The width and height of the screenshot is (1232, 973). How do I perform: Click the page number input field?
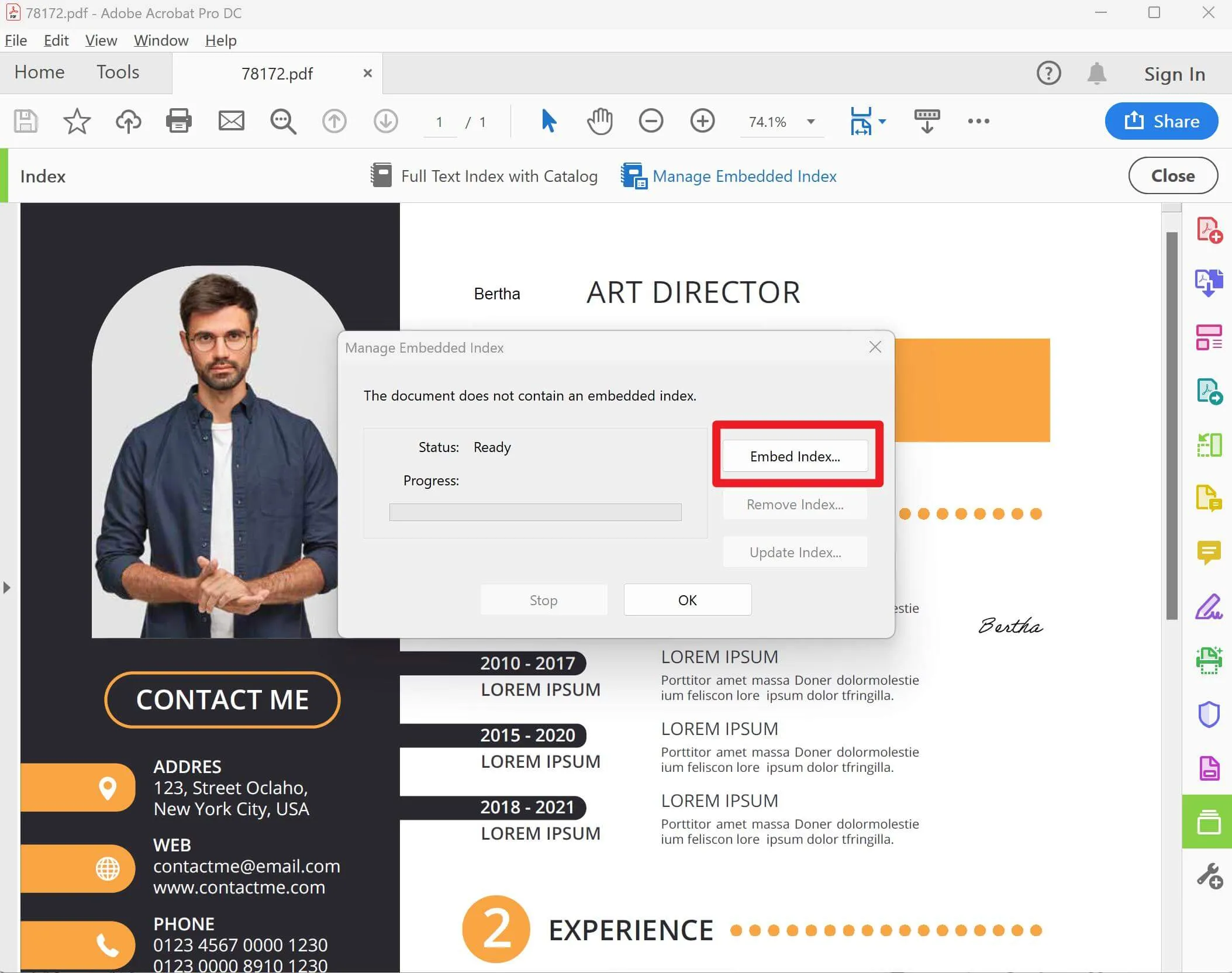point(439,122)
